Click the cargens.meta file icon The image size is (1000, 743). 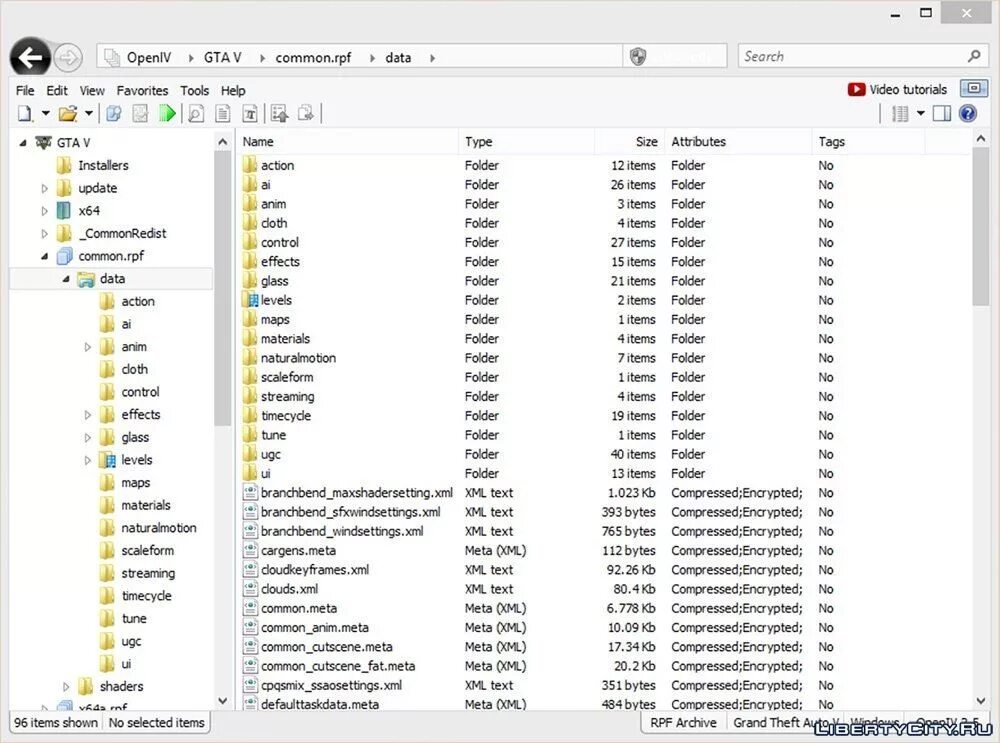click(250, 550)
